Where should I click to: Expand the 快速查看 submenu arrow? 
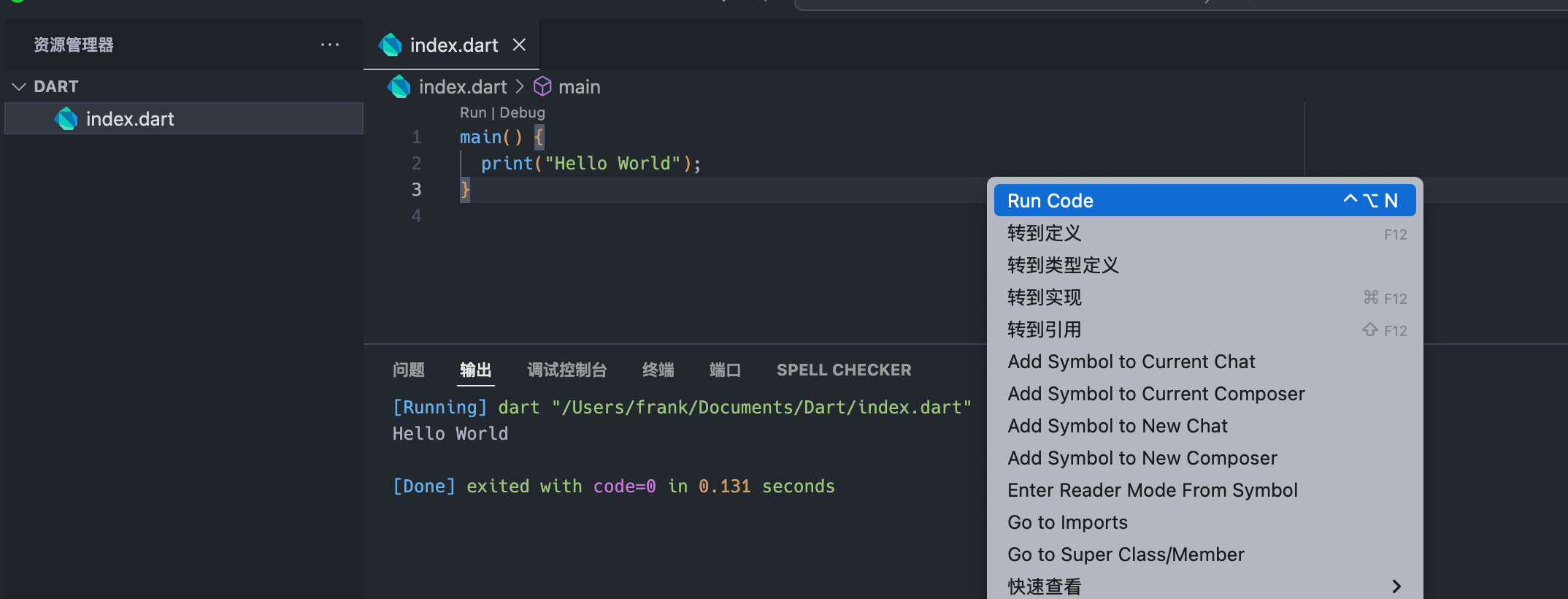click(1396, 586)
